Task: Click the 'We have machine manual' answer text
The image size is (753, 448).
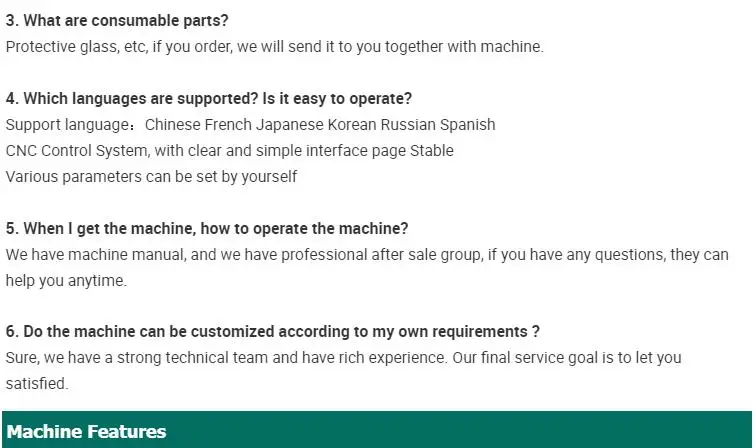Action: click(367, 254)
